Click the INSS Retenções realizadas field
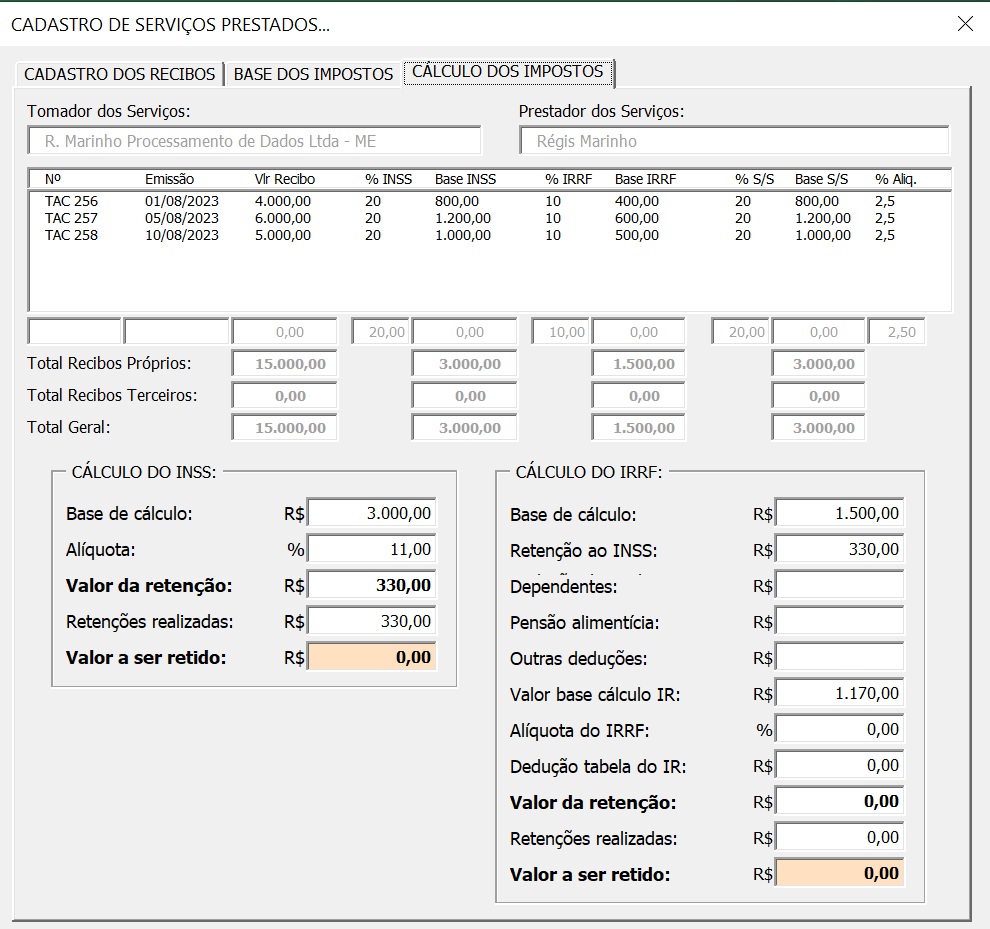Screen dimensions: 990x929 [x=372, y=622]
